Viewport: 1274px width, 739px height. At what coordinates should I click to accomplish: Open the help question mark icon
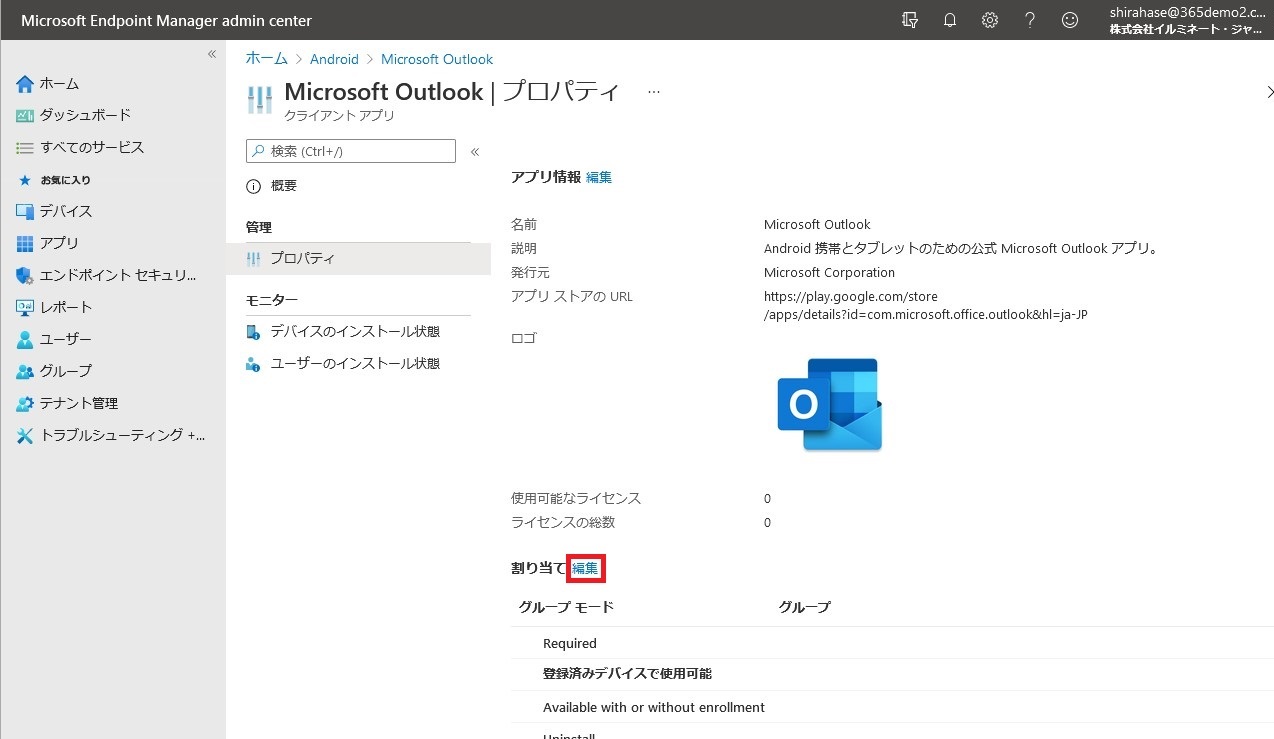pos(1030,20)
